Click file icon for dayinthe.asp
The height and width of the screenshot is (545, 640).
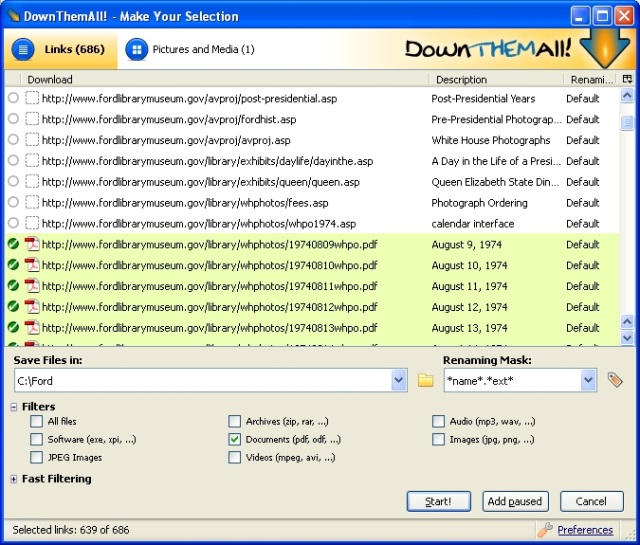point(32,160)
